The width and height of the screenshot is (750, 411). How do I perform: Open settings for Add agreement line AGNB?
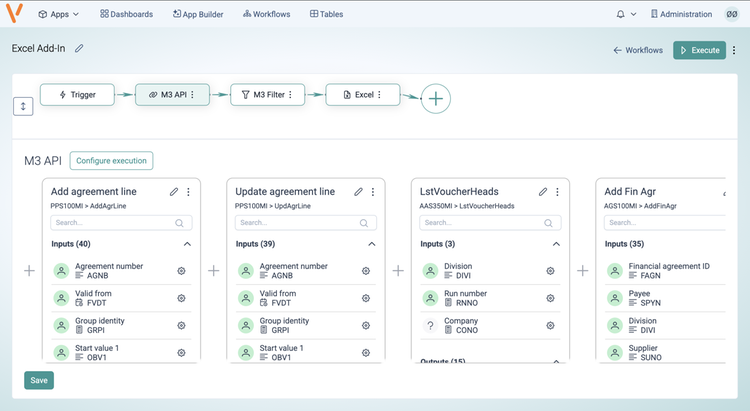(x=181, y=271)
